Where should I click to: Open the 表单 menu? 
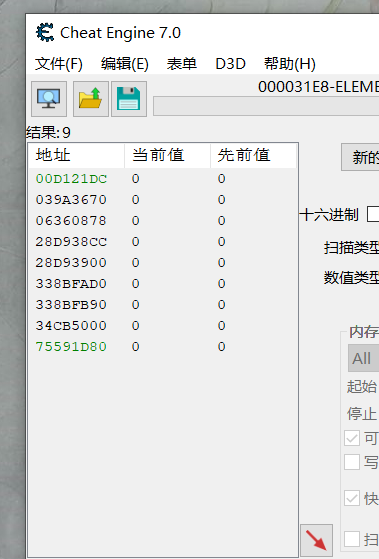coord(181,64)
